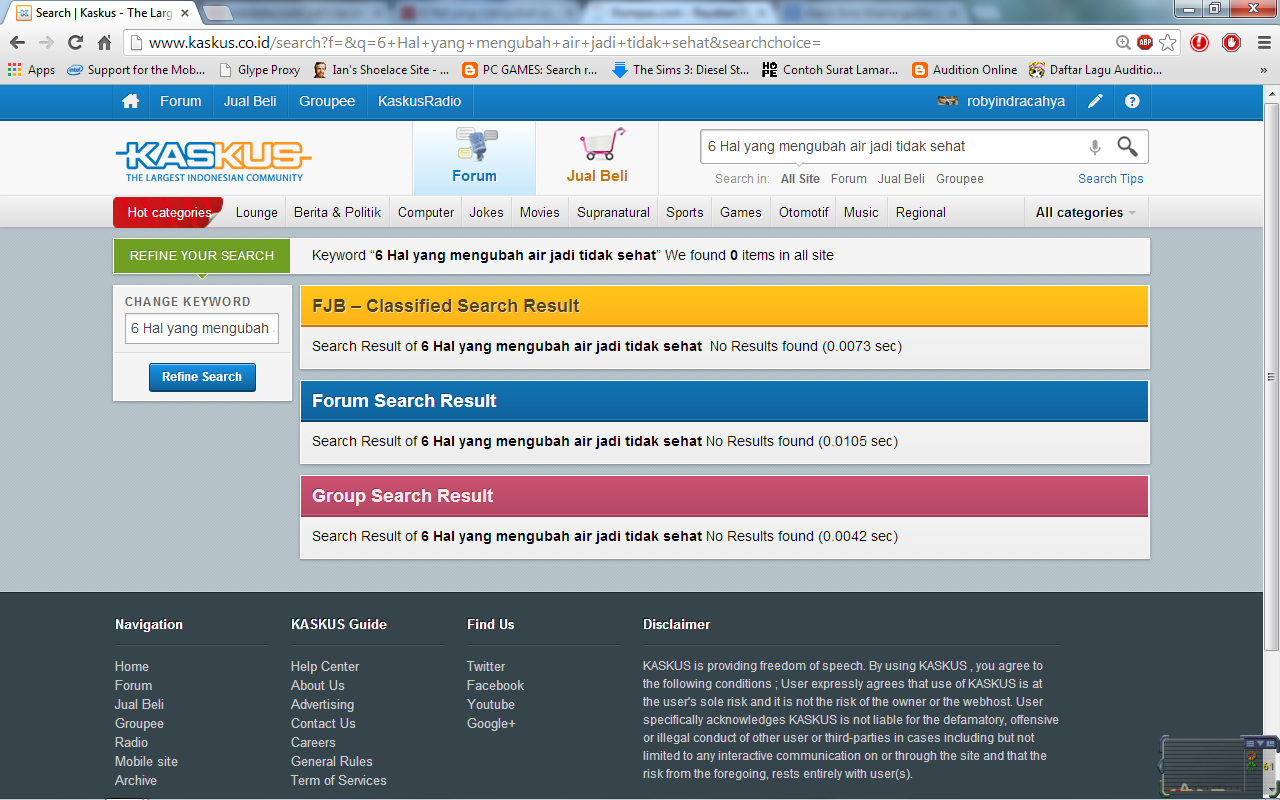
Task: Open robyindracahya user profile
Action: (1001, 101)
